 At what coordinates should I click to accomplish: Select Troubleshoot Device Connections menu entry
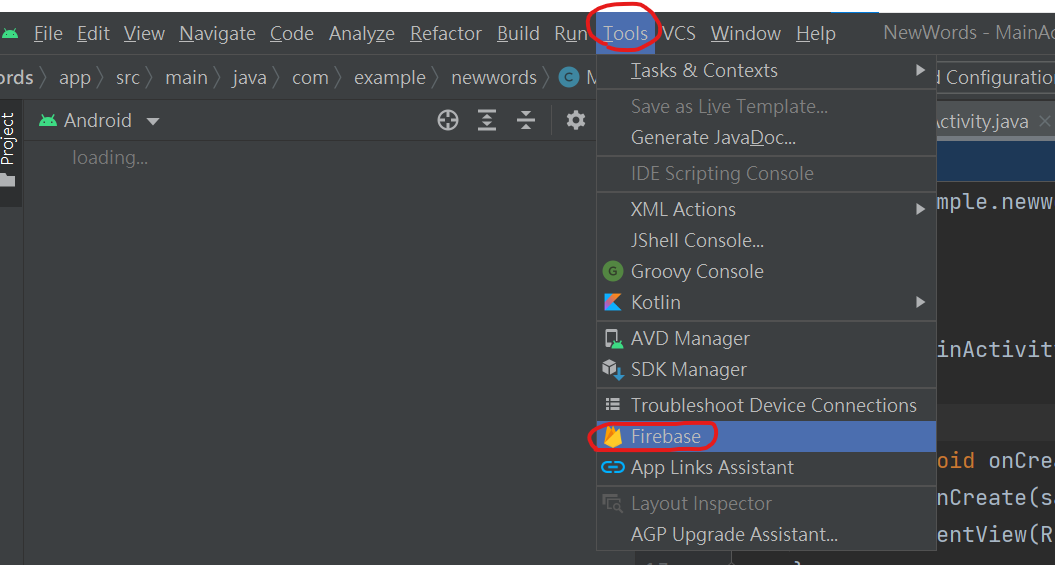766,406
